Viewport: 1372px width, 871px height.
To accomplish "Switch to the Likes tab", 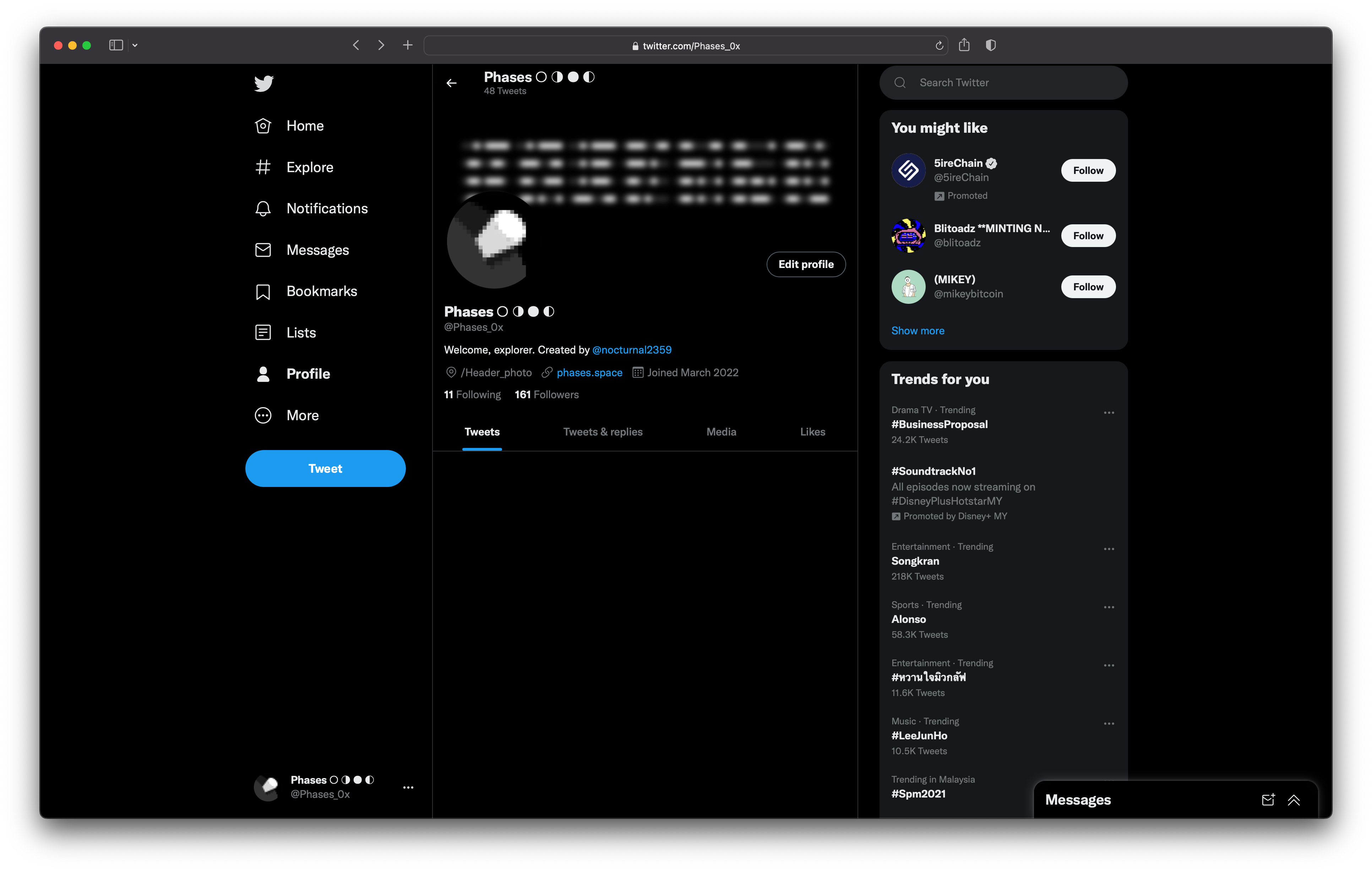I will 812,432.
